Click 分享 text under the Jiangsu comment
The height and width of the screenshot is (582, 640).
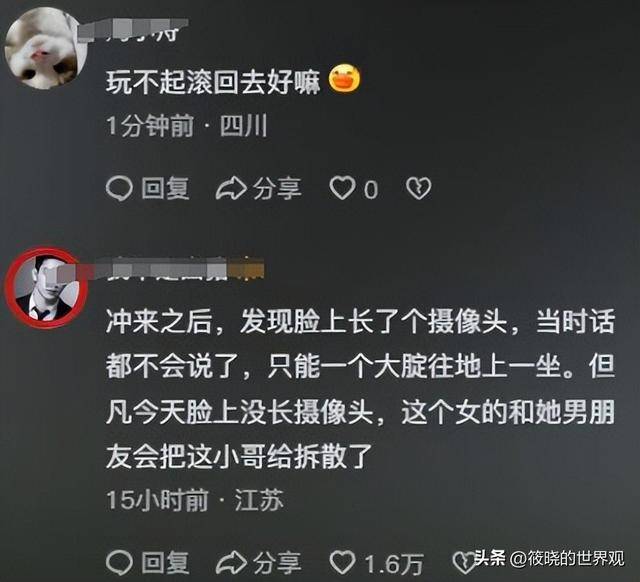pyautogui.click(x=277, y=563)
